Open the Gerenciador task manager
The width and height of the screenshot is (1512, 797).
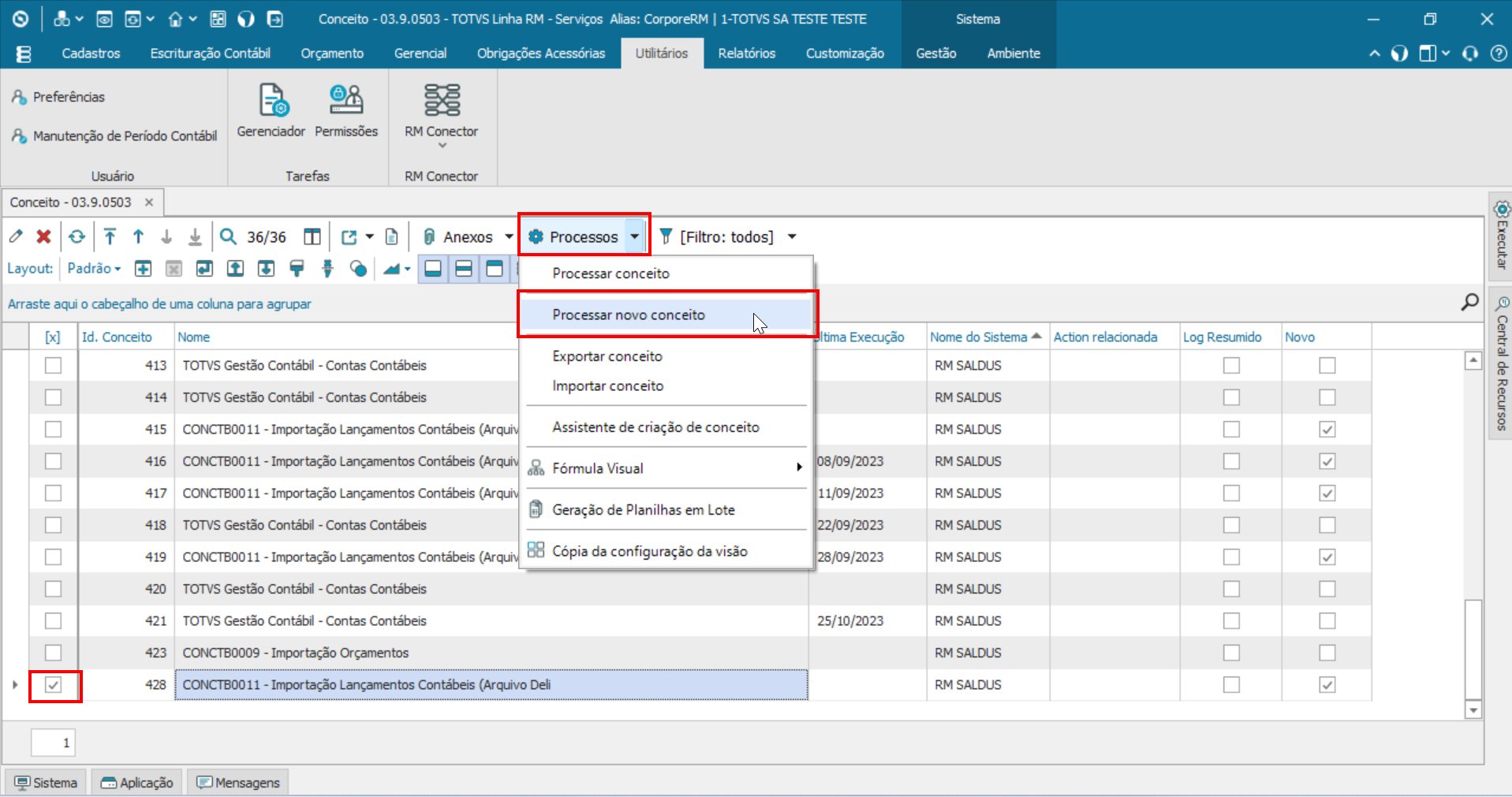pos(271,111)
